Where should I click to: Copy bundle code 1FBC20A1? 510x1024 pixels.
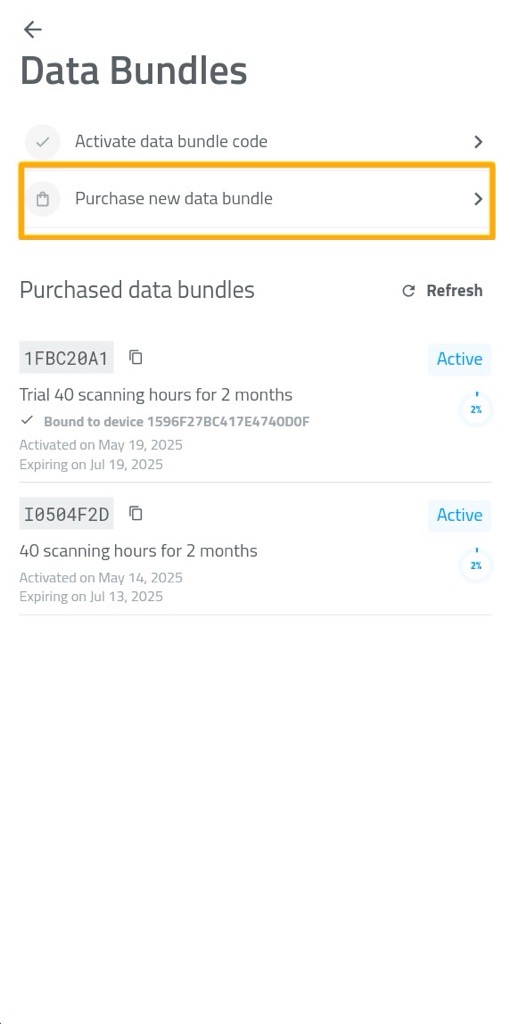(x=135, y=357)
